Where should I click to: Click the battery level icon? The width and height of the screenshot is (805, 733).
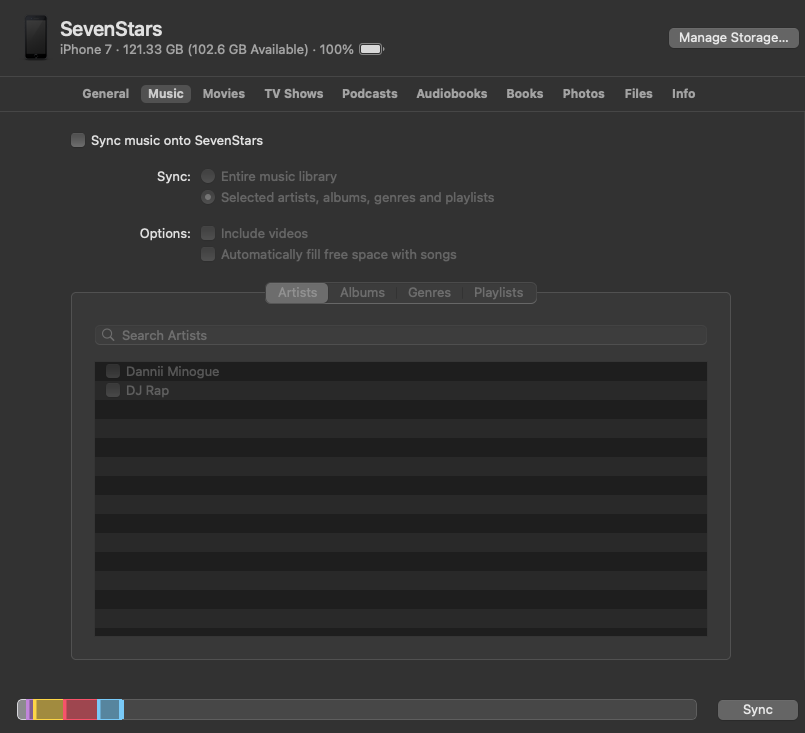(371, 49)
